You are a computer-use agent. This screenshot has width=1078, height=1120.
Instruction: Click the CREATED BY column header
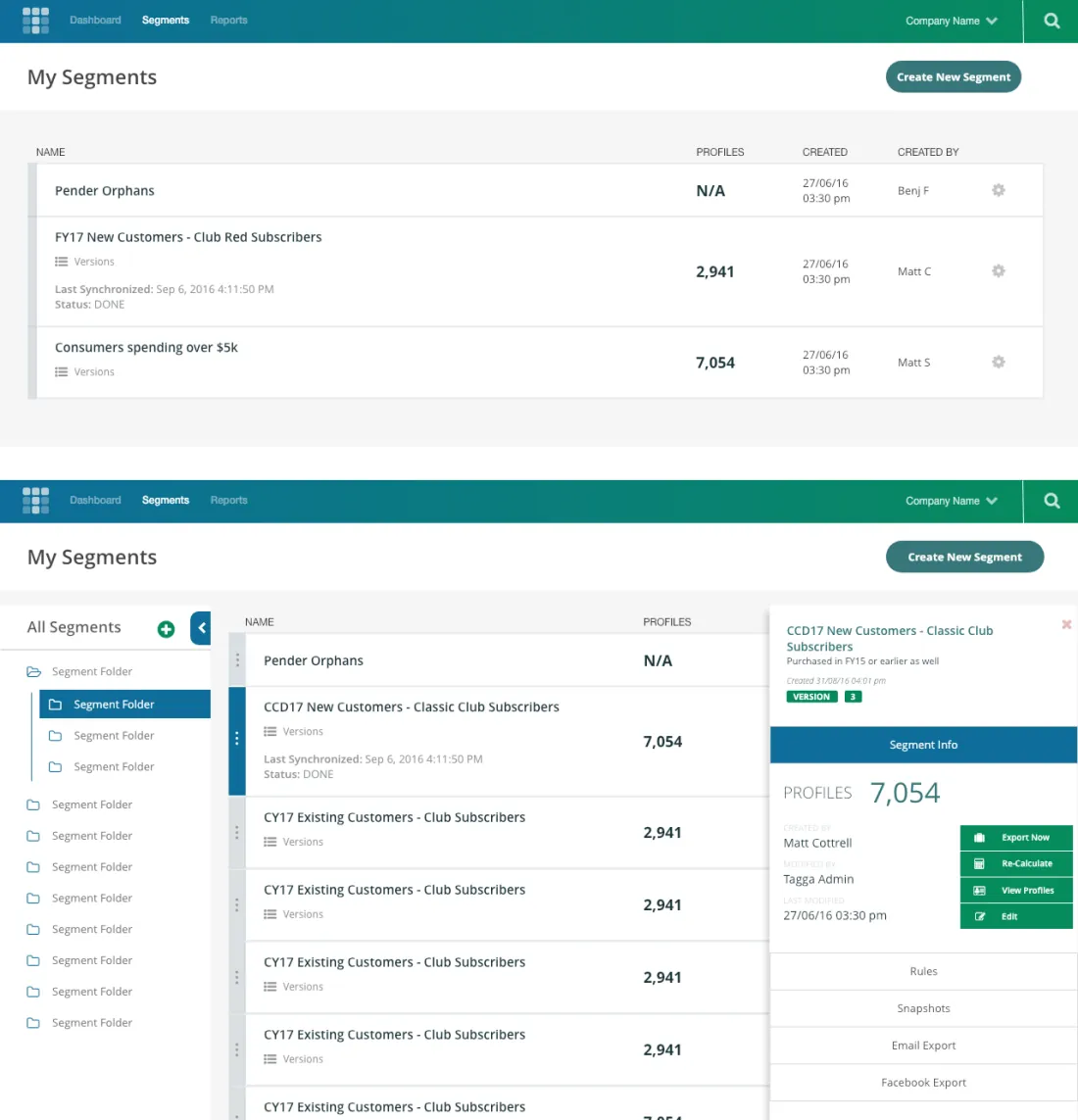tap(928, 152)
